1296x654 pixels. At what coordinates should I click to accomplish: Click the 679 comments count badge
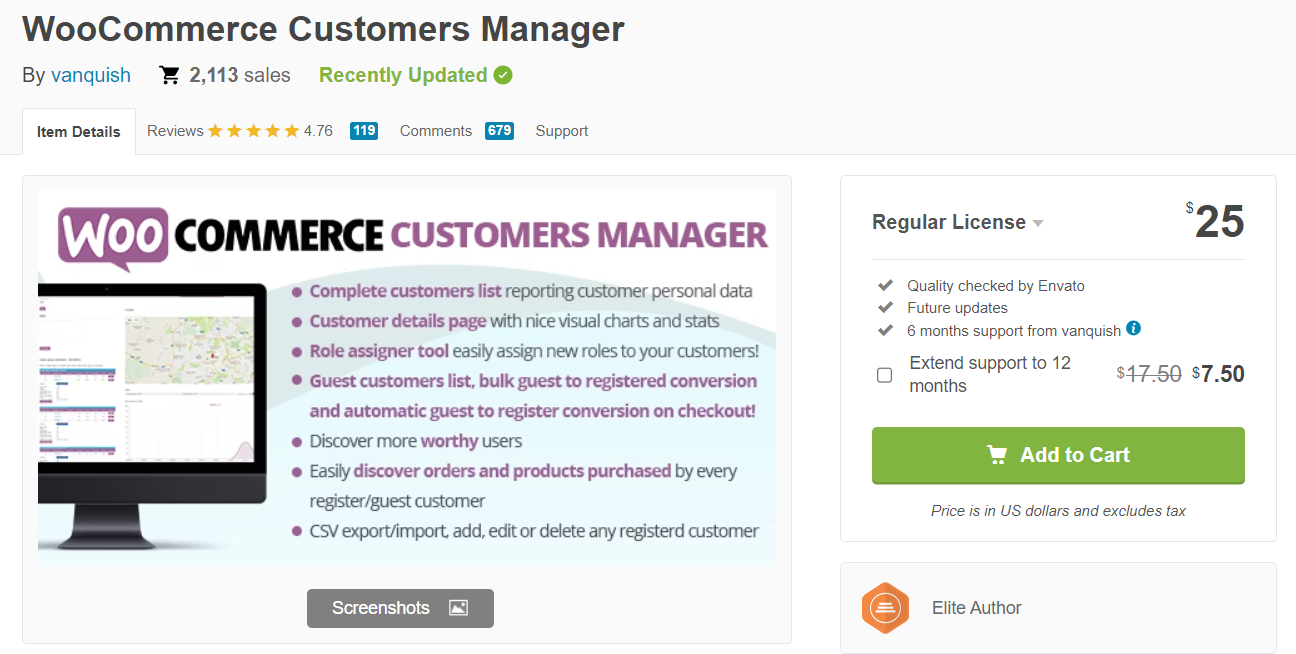pos(499,131)
